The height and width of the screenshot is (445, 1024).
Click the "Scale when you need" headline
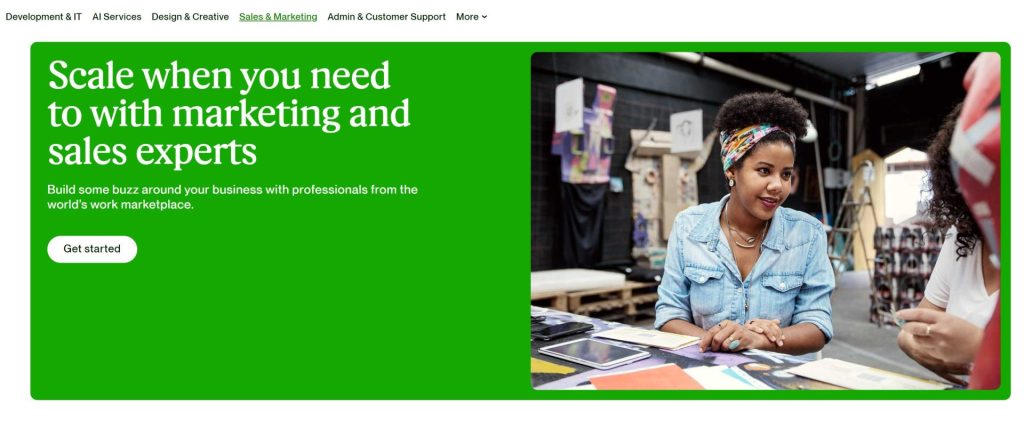point(219,76)
